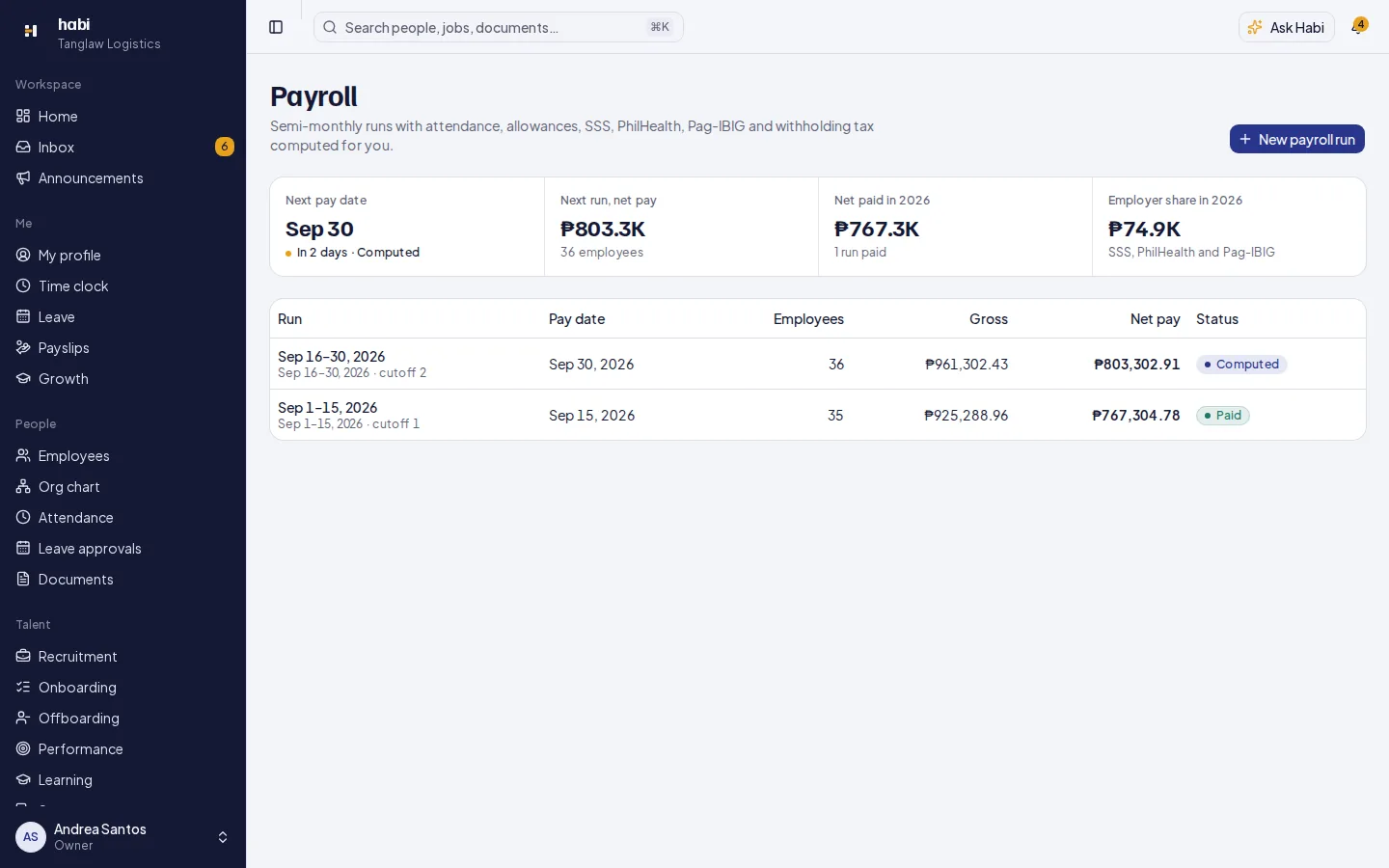Open Payslips page
The height and width of the screenshot is (868, 1389).
point(123,347)
